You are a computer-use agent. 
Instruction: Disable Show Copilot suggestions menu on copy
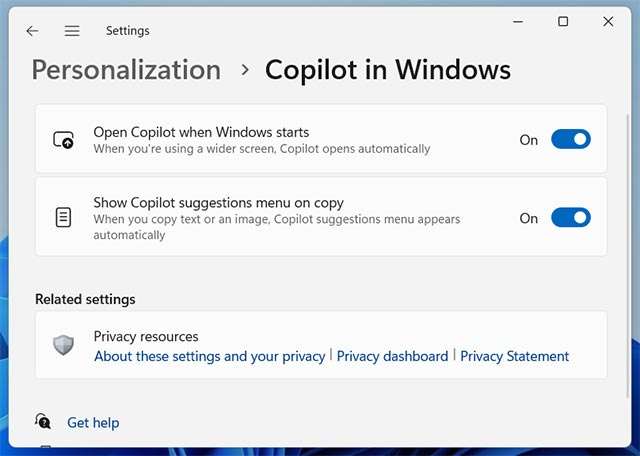coord(571,218)
